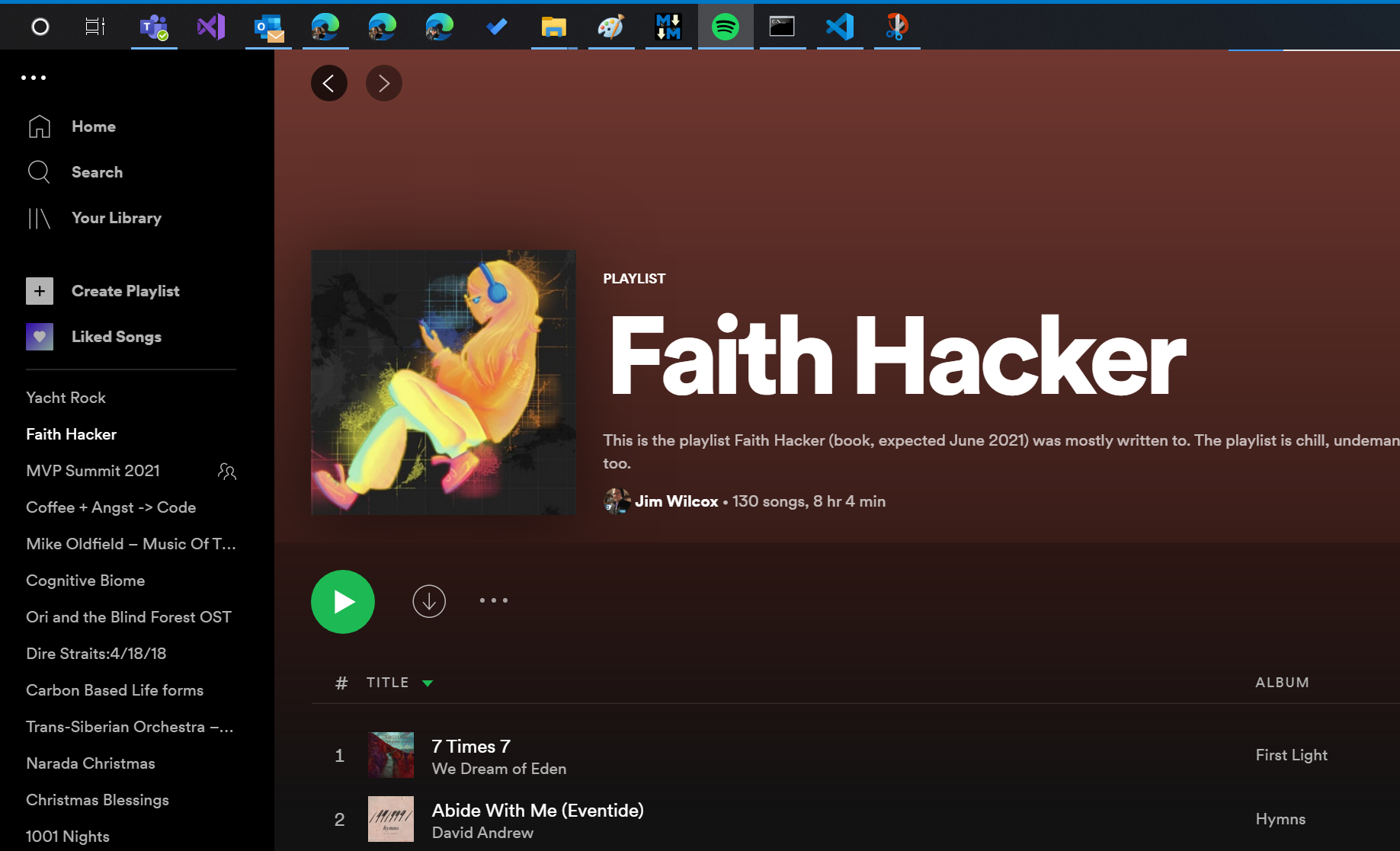Open the Trans-Siberian Orchestra playlist
The width and height of the screenshot is (1400, 851).
pyautogui.click(x=130, y=727)
